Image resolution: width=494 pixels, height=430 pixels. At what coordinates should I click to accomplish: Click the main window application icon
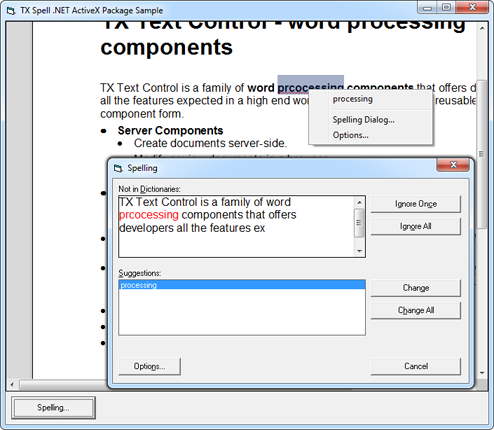(11, 11)
